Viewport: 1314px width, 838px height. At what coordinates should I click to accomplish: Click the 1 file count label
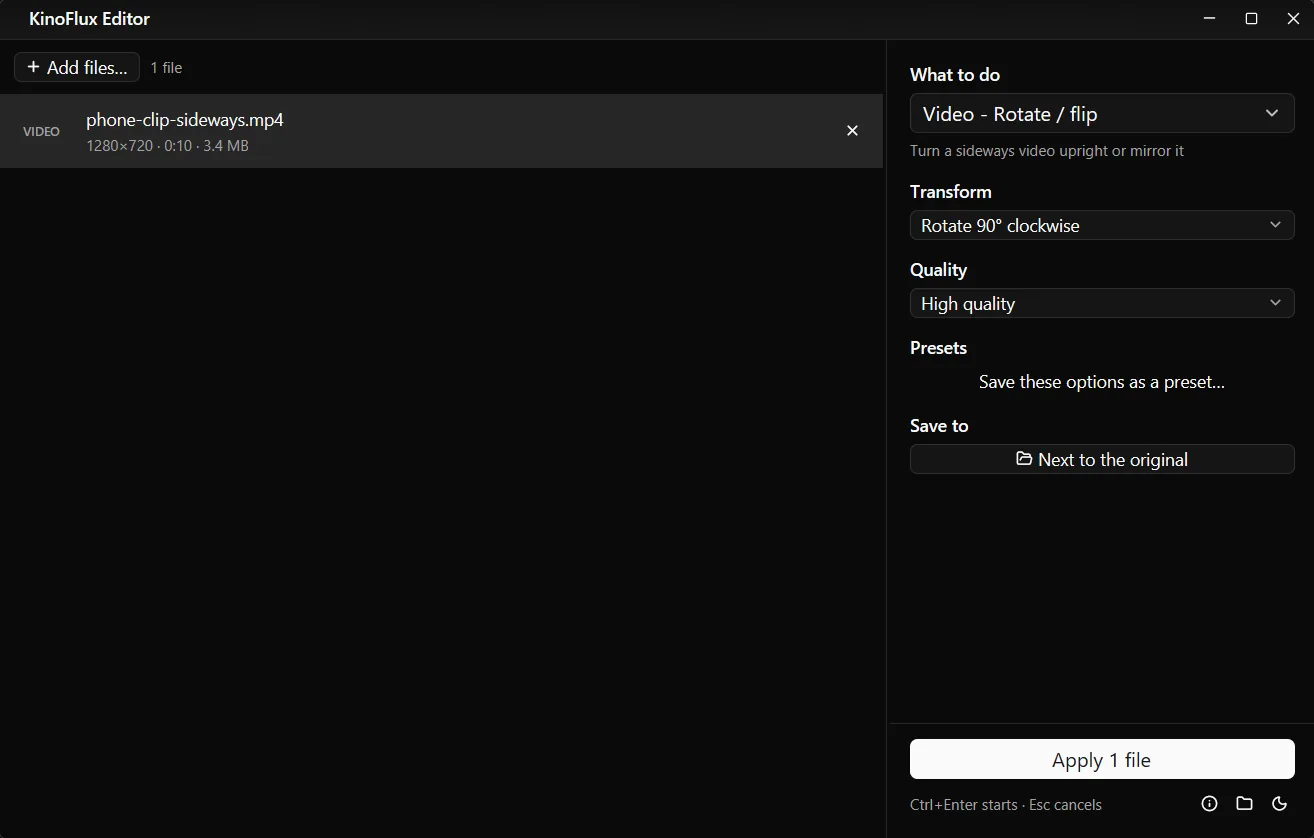point(166,68)
